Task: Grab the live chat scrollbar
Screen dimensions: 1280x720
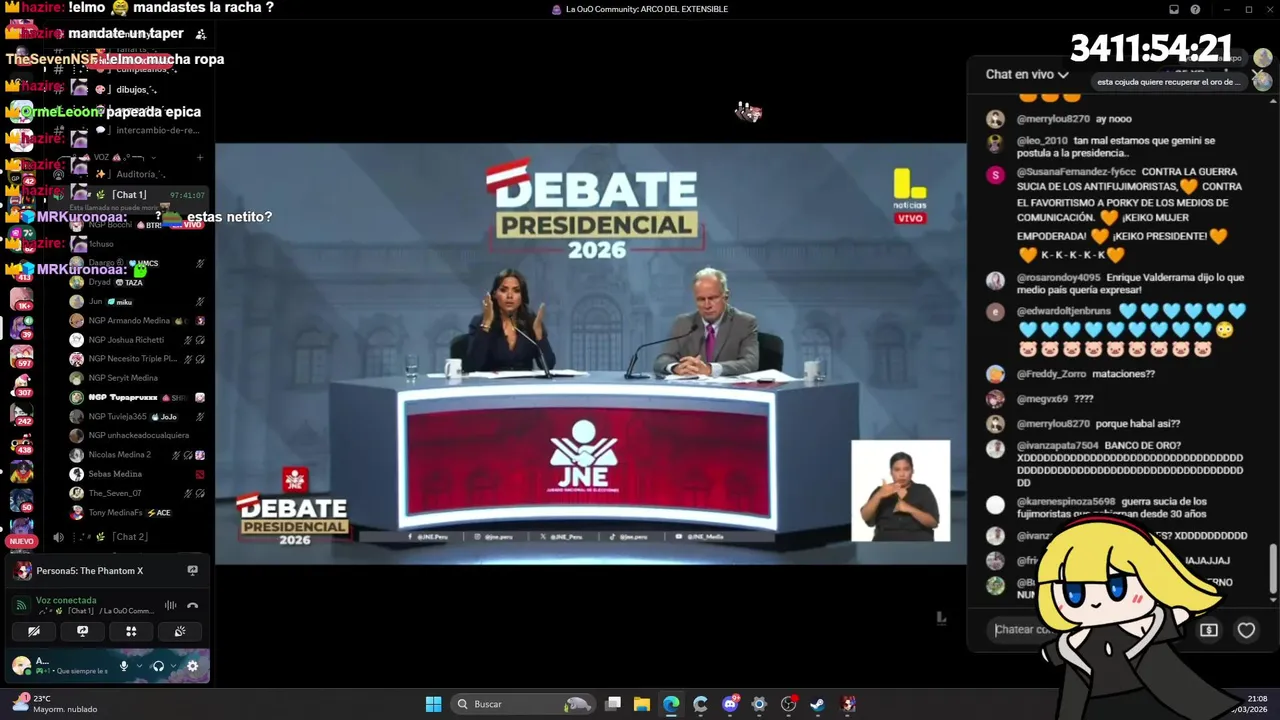Action: 1273,568
